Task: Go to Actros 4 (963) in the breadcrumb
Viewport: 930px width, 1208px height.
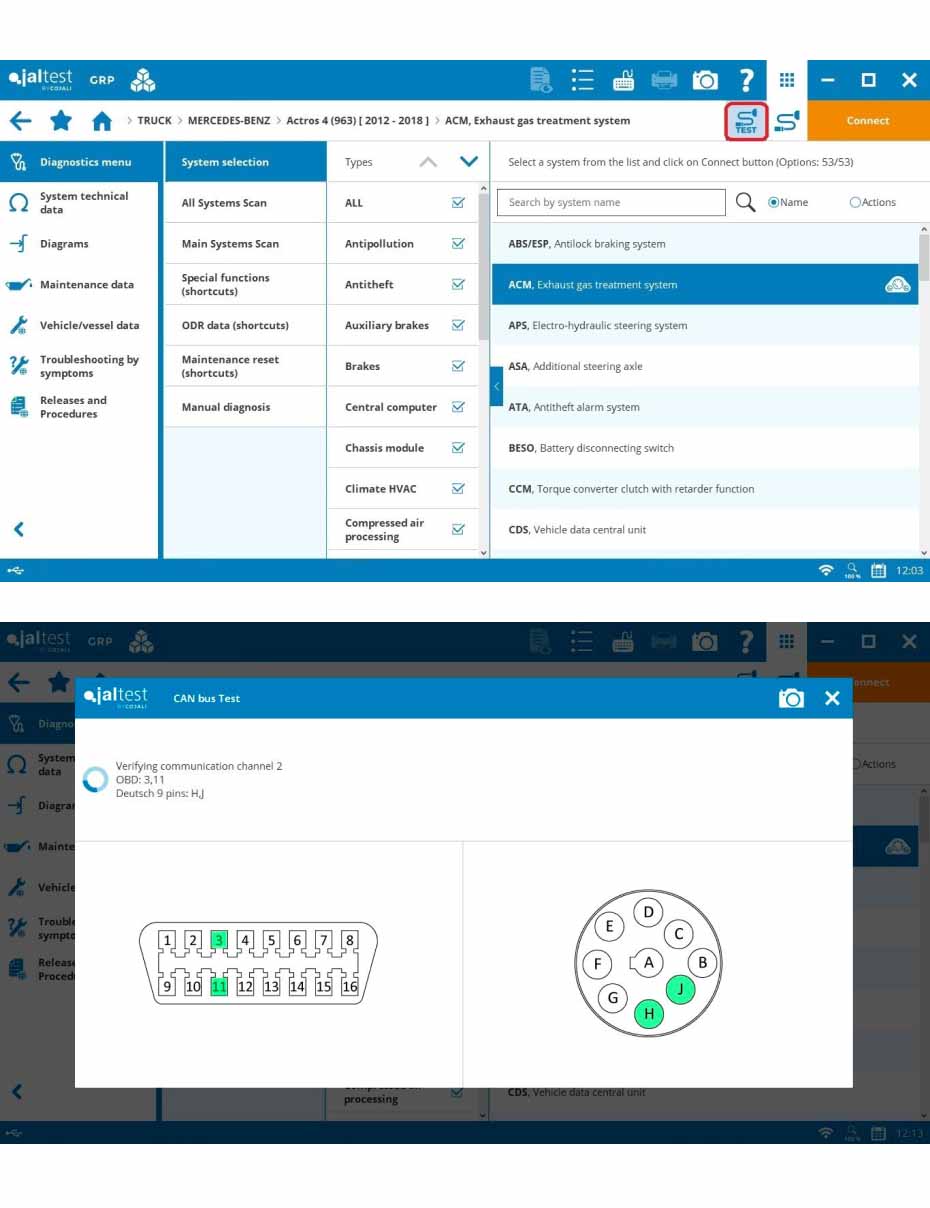Action: point(357,121)
